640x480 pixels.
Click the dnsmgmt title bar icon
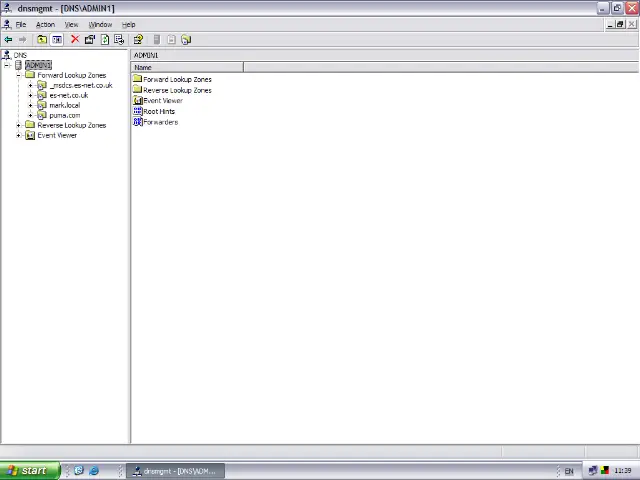click(x=7, y=8)
